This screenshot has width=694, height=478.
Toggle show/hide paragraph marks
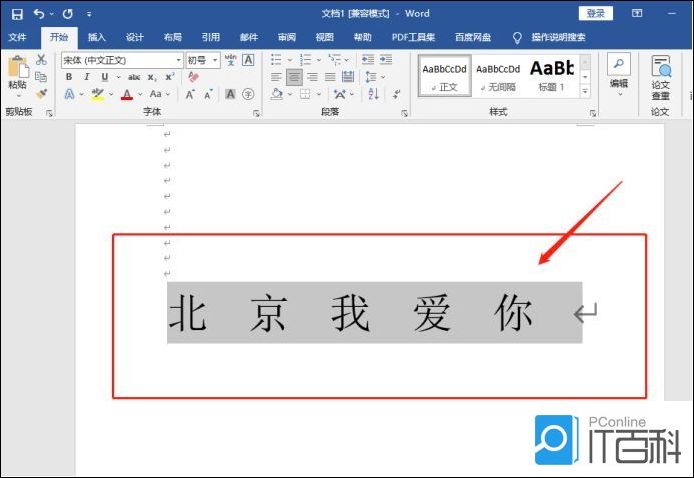[397, 94]
